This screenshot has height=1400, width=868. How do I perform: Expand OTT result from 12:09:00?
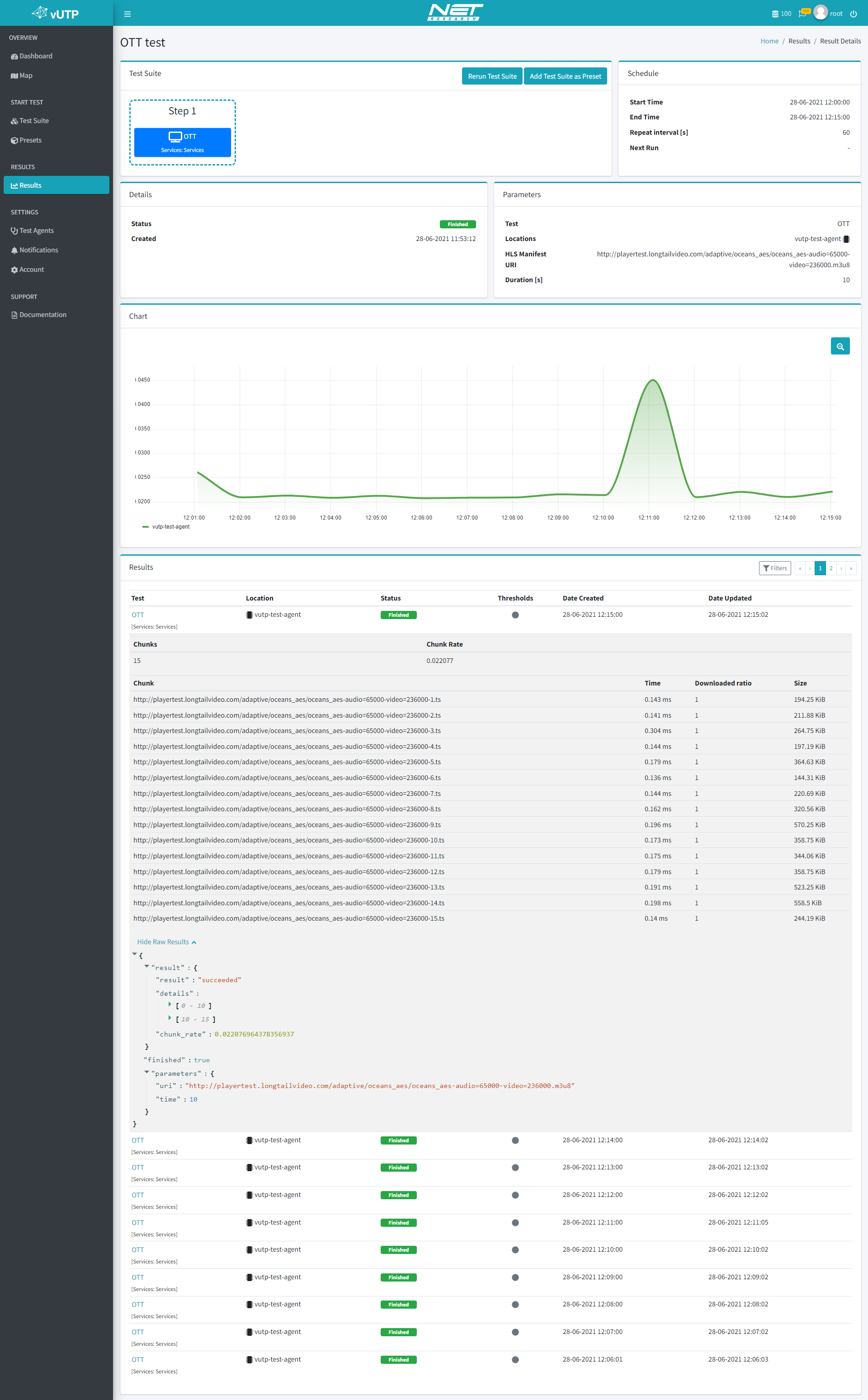pos(138,1277)
